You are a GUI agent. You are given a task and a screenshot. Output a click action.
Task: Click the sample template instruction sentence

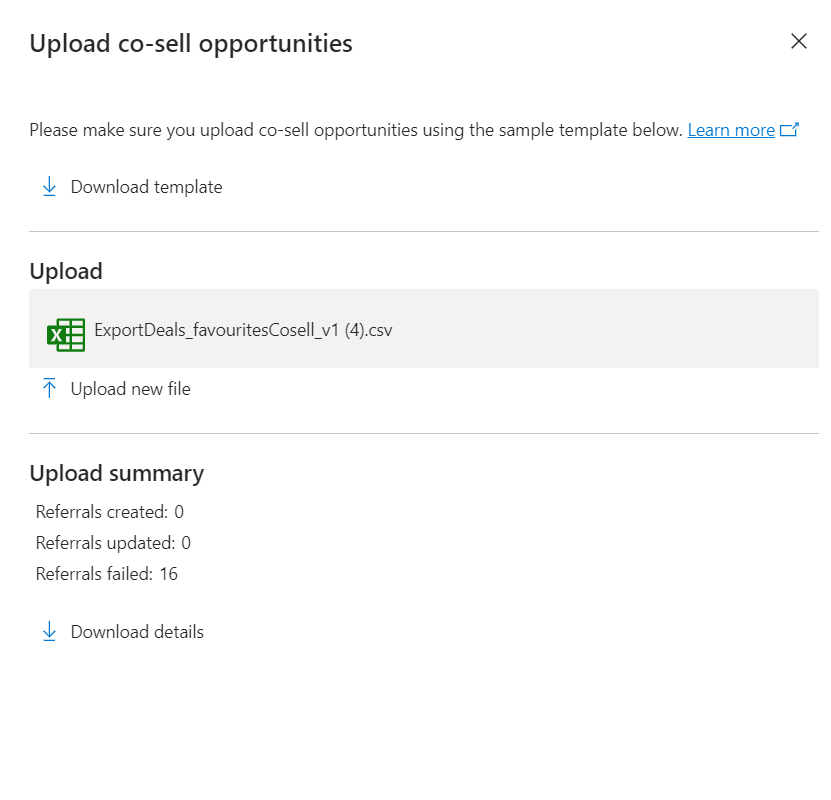[356, 130]
